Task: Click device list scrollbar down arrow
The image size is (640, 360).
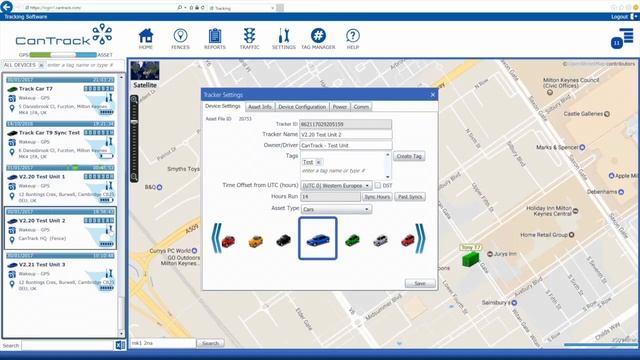Action: (121, 334)
